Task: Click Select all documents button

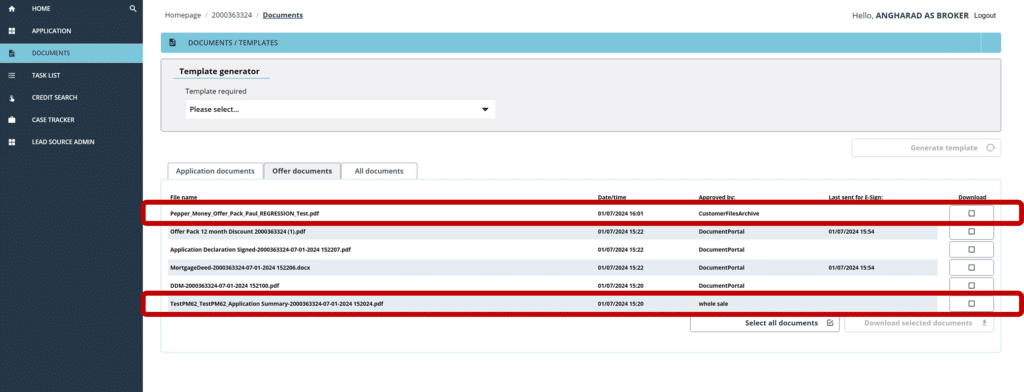Action: point(765,323)
